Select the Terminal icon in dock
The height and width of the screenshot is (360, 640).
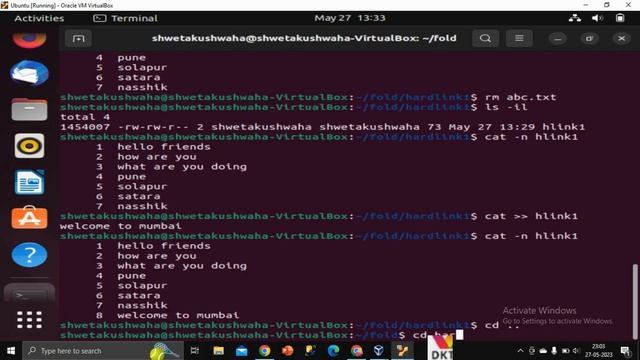pyautogui.click(x=29, y=294)
